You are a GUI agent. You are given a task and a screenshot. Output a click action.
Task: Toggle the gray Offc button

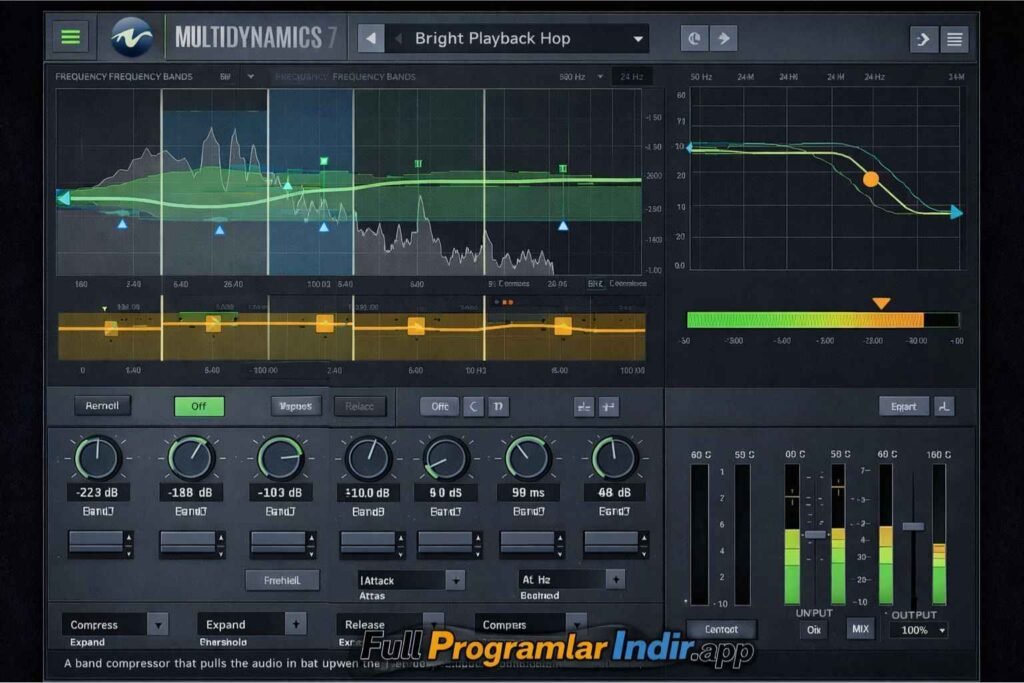[x=439, y=406]
